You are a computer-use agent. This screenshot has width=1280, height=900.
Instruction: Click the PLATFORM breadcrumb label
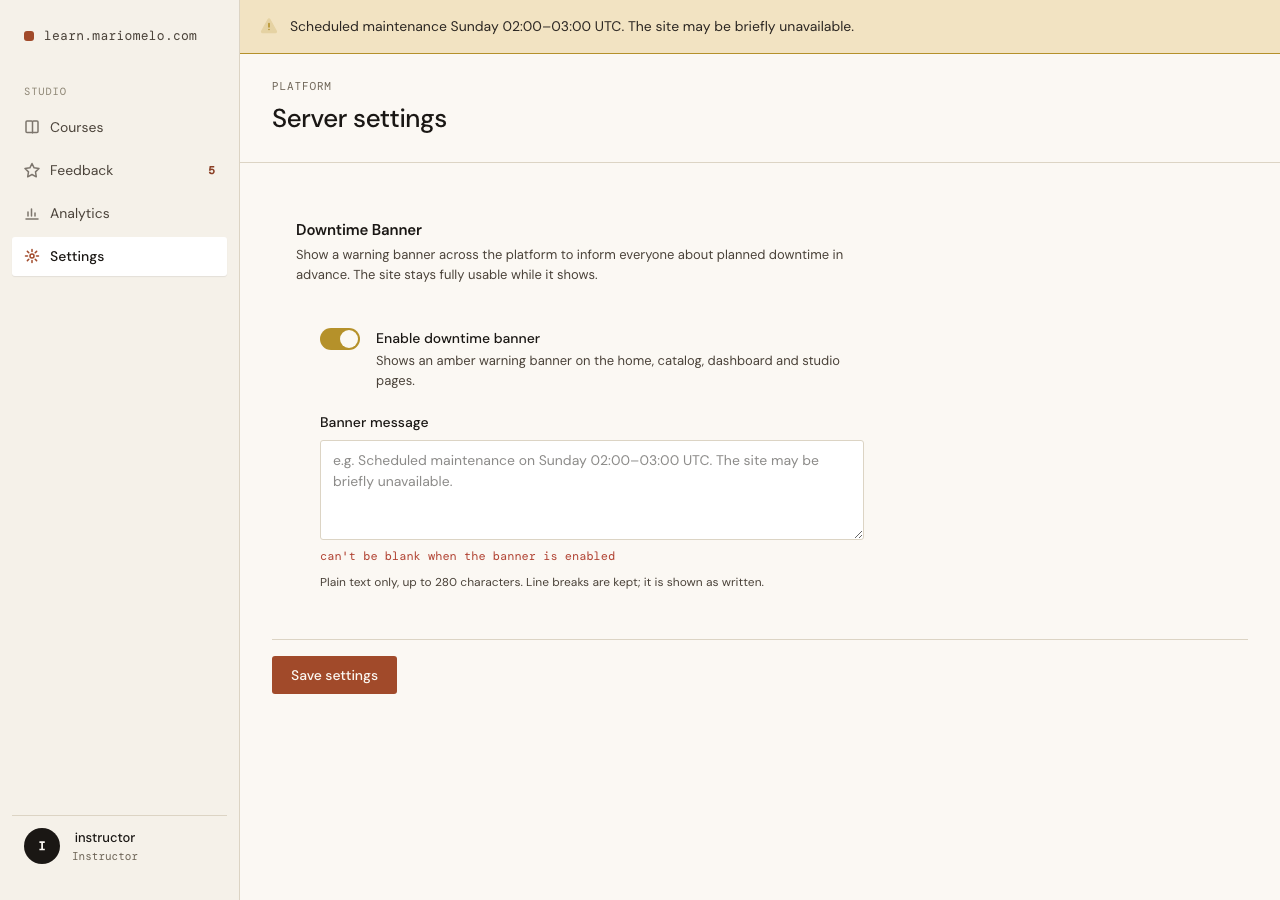[x=302, y=87]
